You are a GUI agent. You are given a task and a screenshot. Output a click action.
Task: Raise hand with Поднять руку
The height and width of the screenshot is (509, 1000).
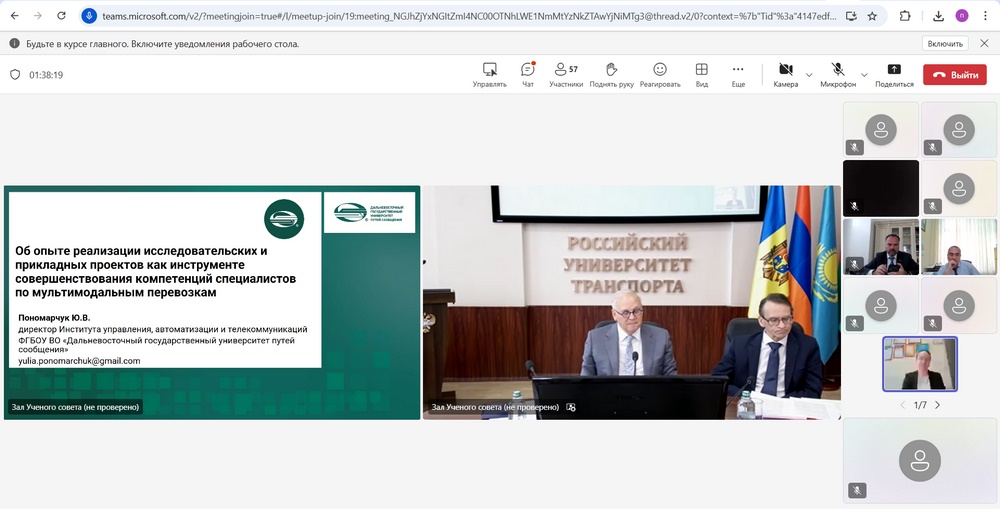coord(612,75)
